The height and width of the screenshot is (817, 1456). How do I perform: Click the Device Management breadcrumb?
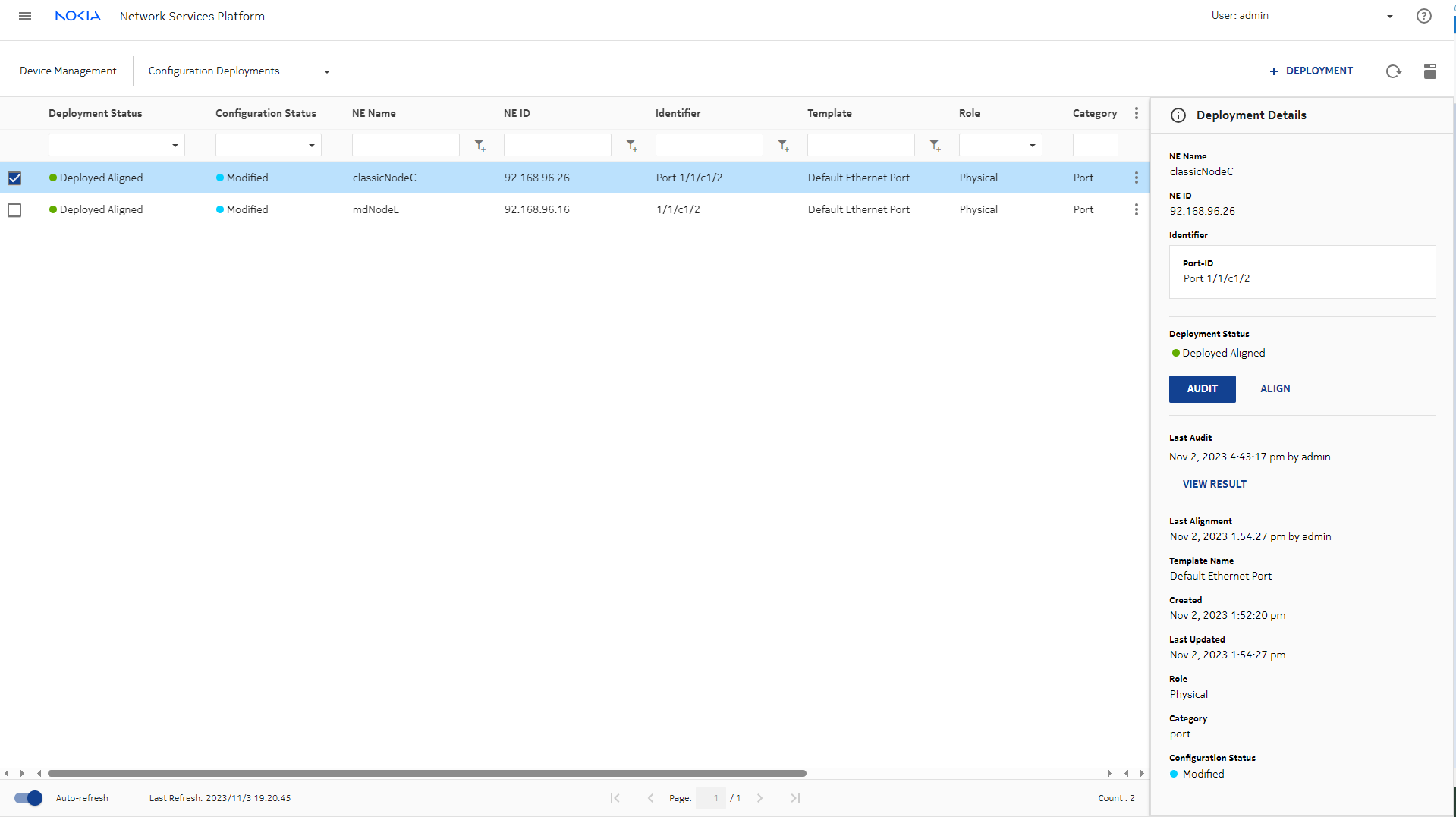tap(68, 71)
